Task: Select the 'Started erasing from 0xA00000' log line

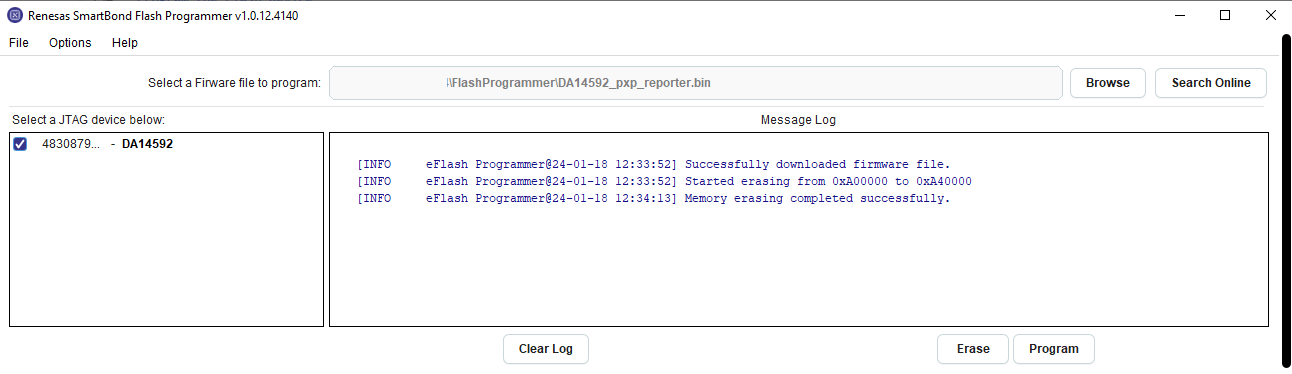Action: (x=664, y=181)
